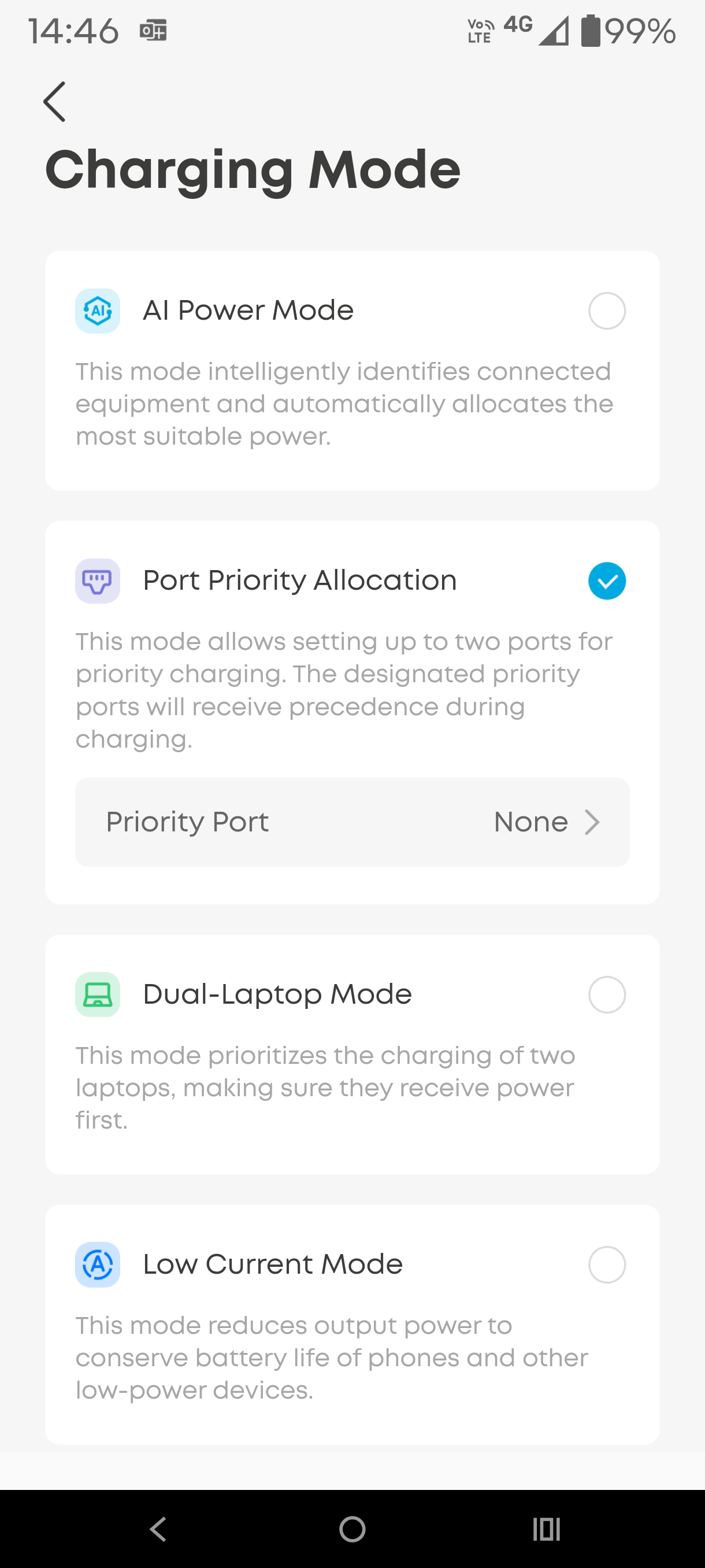
Task: Tap the Port Priority Allocation icon
Action: (x=97, y=580)
